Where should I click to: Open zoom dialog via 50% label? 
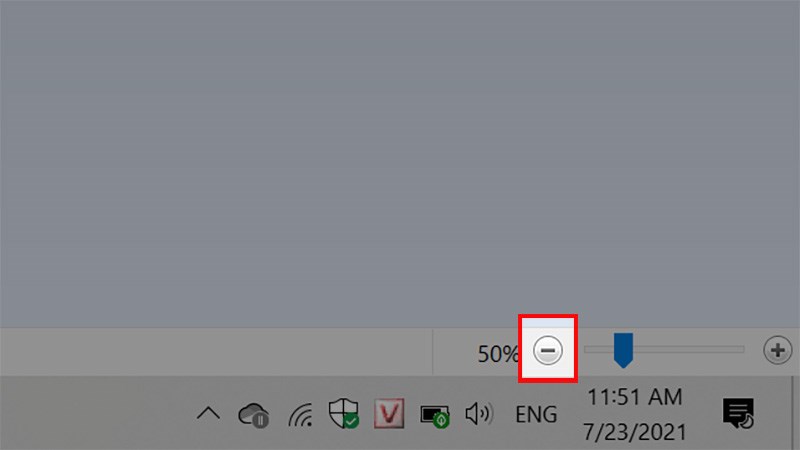point(497,354)
